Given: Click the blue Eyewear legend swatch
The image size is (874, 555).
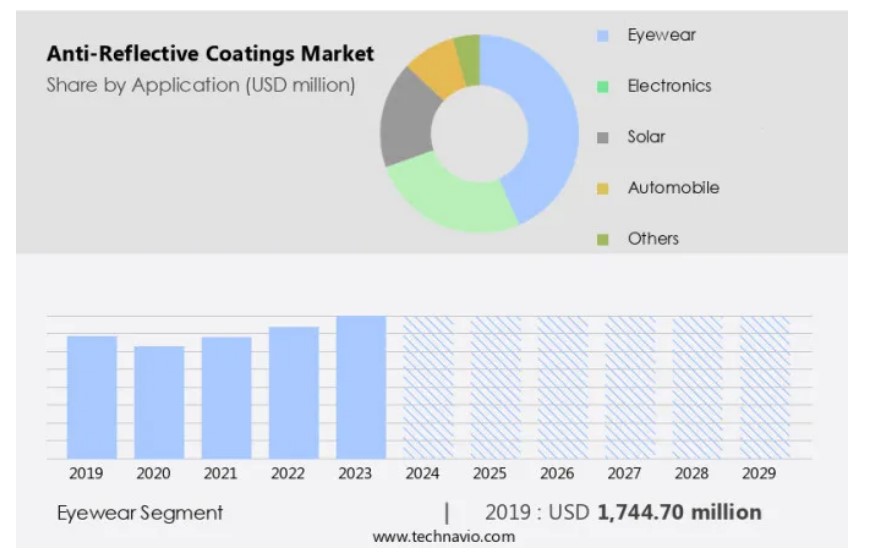Looking at the screenshot, I should click(x=602, y=36).
